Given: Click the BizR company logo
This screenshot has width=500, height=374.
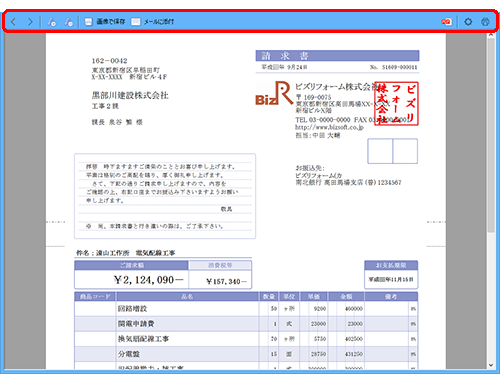Looking at the screenshot, I should (x=274, y=94).
